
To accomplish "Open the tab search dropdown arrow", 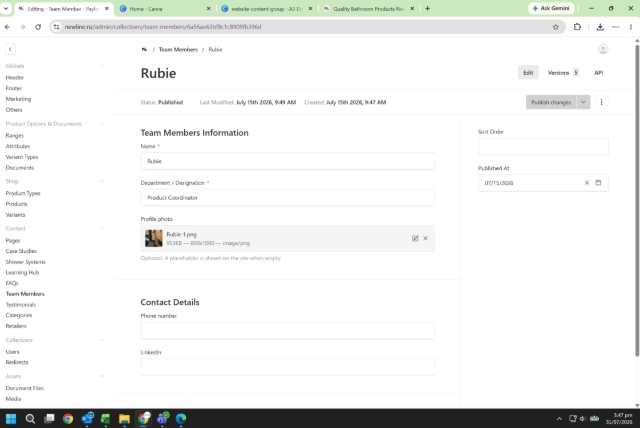I will pos(6,8).
